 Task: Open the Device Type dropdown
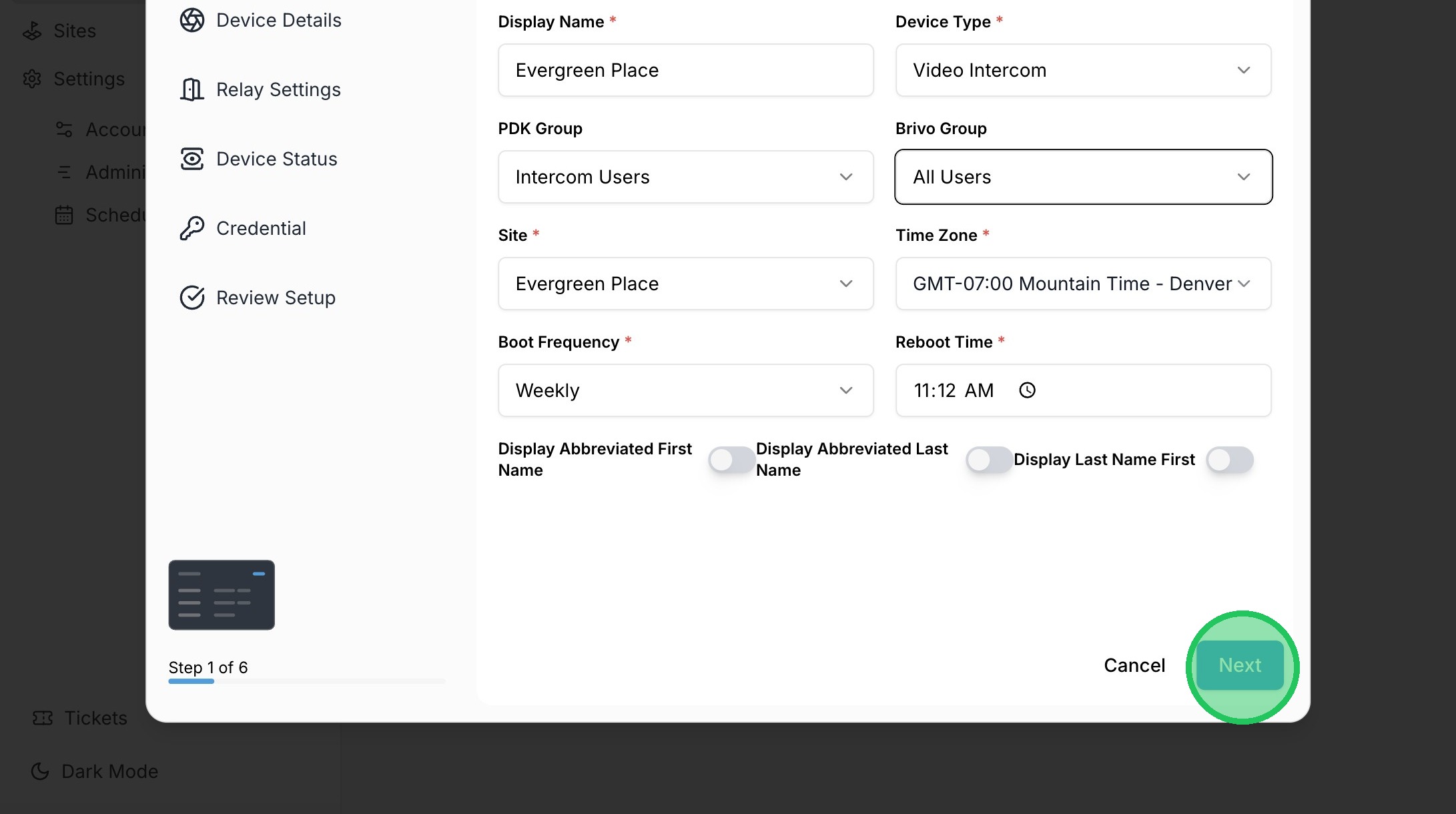[1083, 70]
